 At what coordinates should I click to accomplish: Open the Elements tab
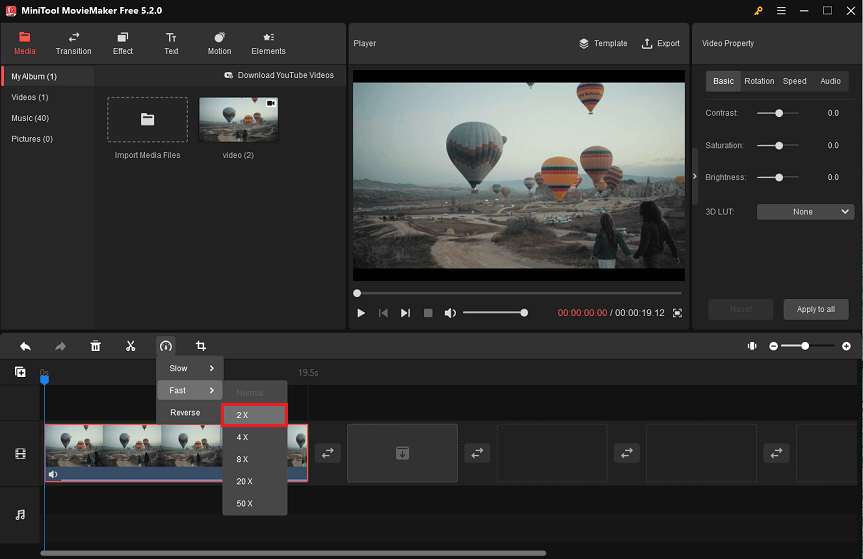[x=269, y=43]
